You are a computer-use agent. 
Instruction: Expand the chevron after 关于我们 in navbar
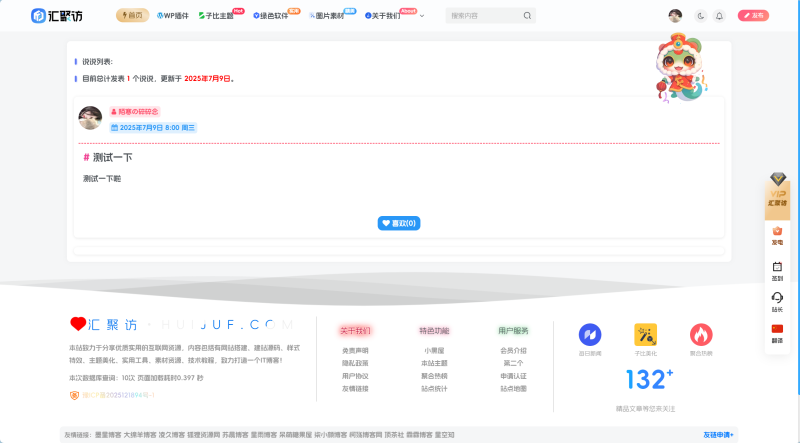tap(422, 16)
